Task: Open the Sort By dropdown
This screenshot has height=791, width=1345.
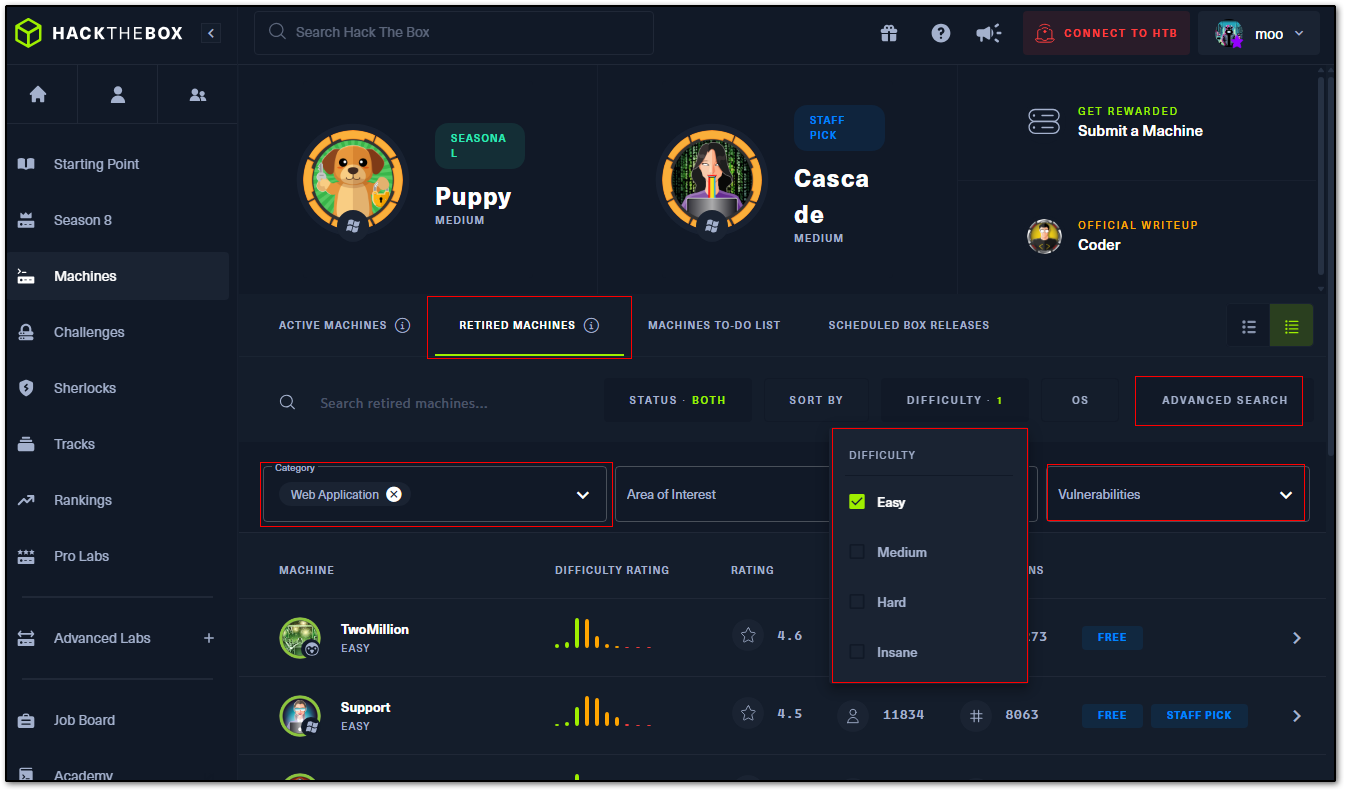Action: [816, 400]
